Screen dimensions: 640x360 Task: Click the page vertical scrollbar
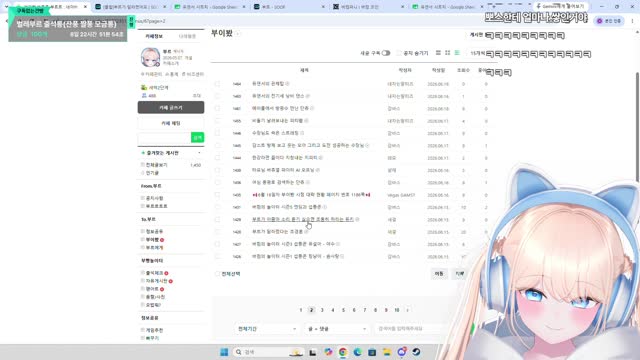point(638,127)
